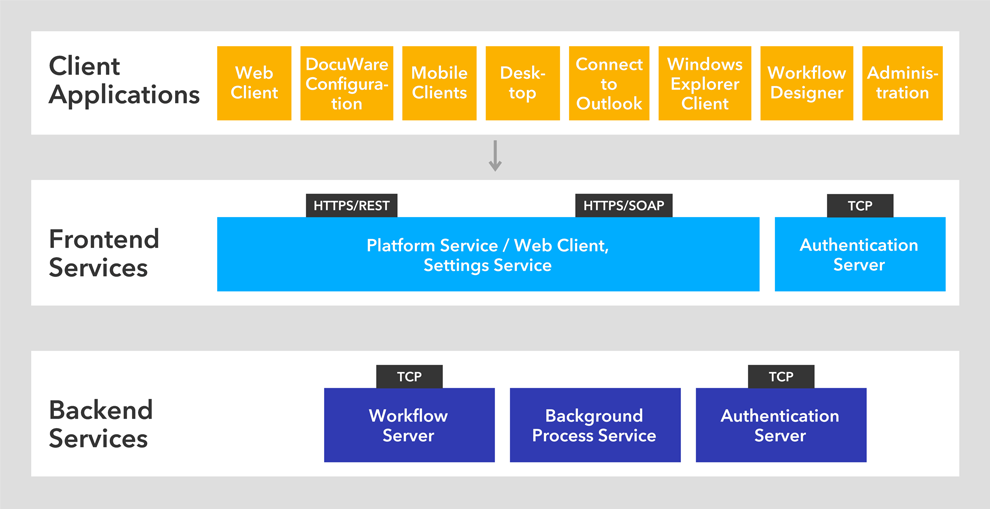Click TCP label above Workflow Server
This screenshot has width=990, height=509.
point(409,377)
